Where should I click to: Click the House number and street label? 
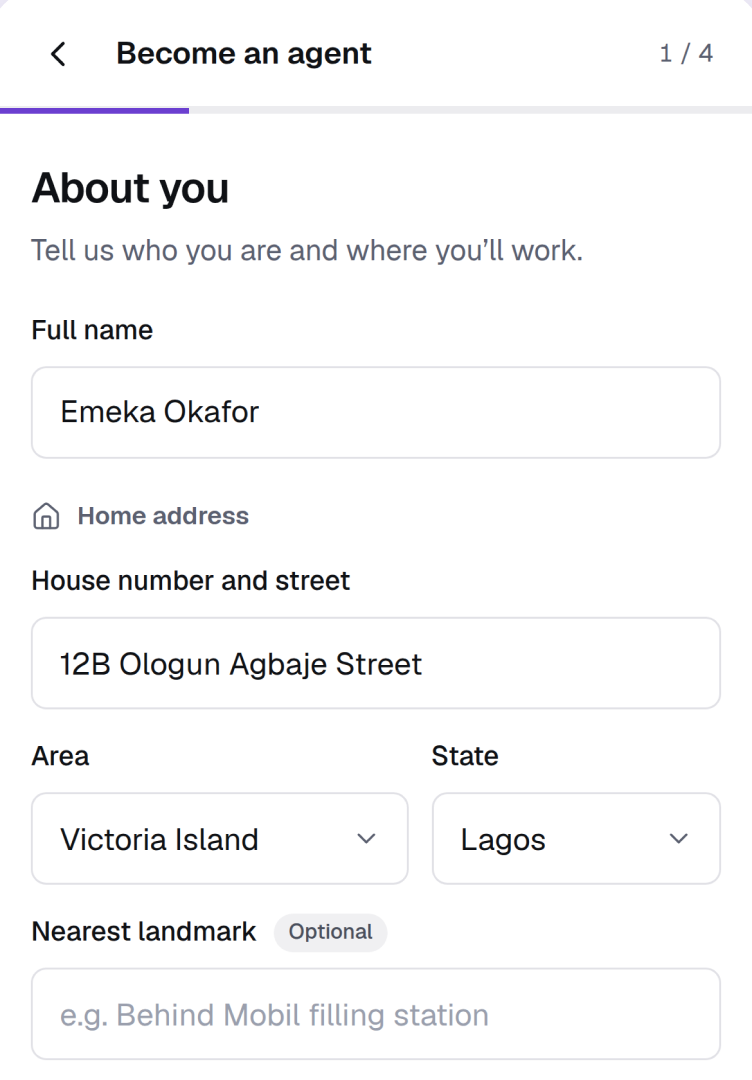pyautogui.click(x=191, y=581)
